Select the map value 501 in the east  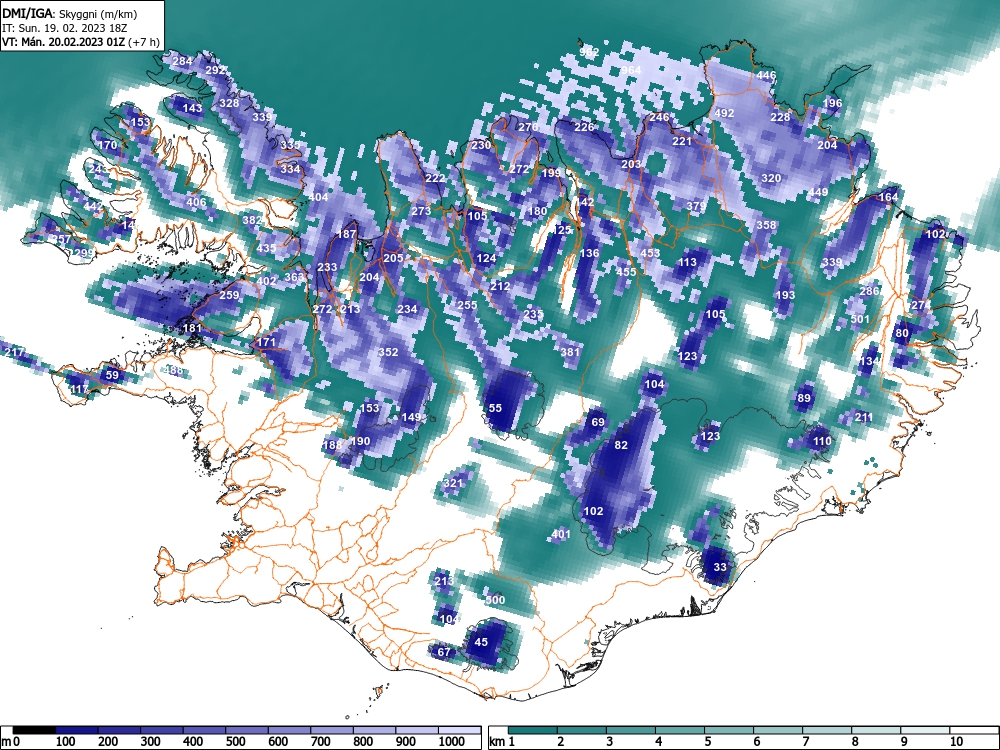click(860, 319)
